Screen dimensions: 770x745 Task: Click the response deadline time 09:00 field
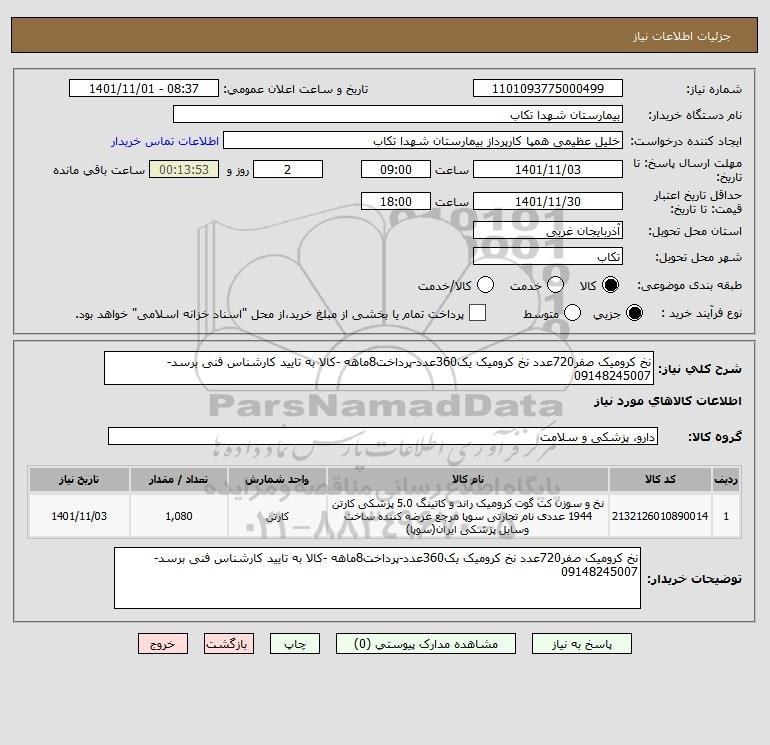click(x=396, y=169)
